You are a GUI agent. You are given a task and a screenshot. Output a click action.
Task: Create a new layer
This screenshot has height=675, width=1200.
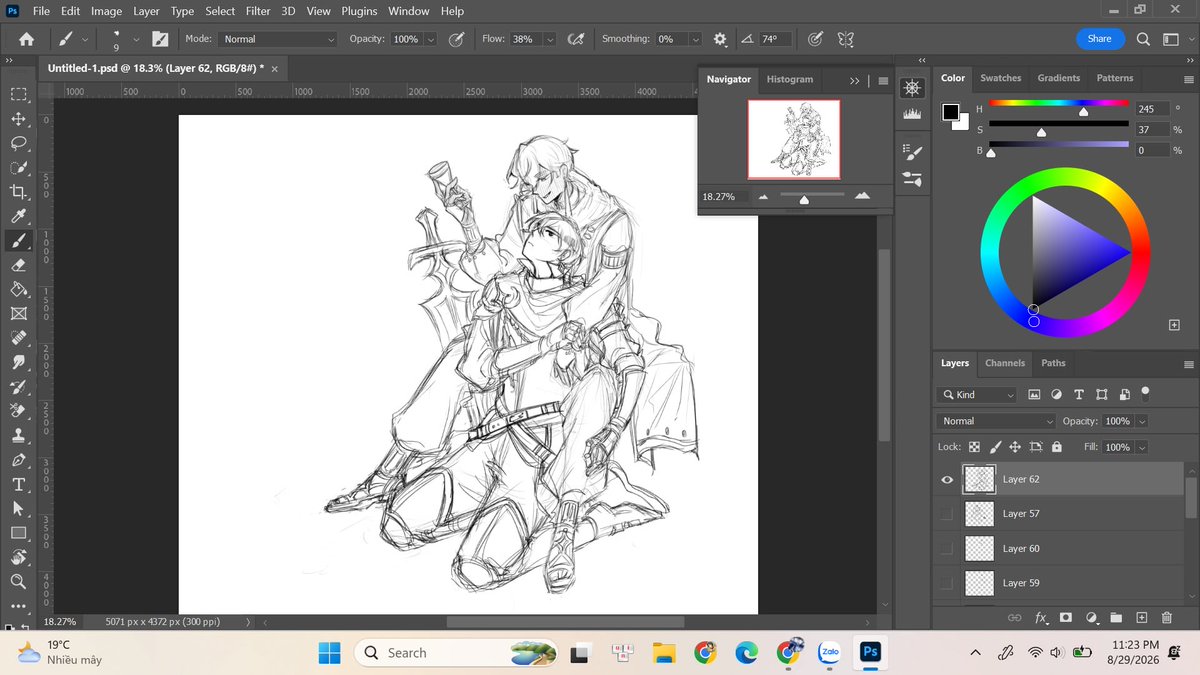(x=1141, y=618)
